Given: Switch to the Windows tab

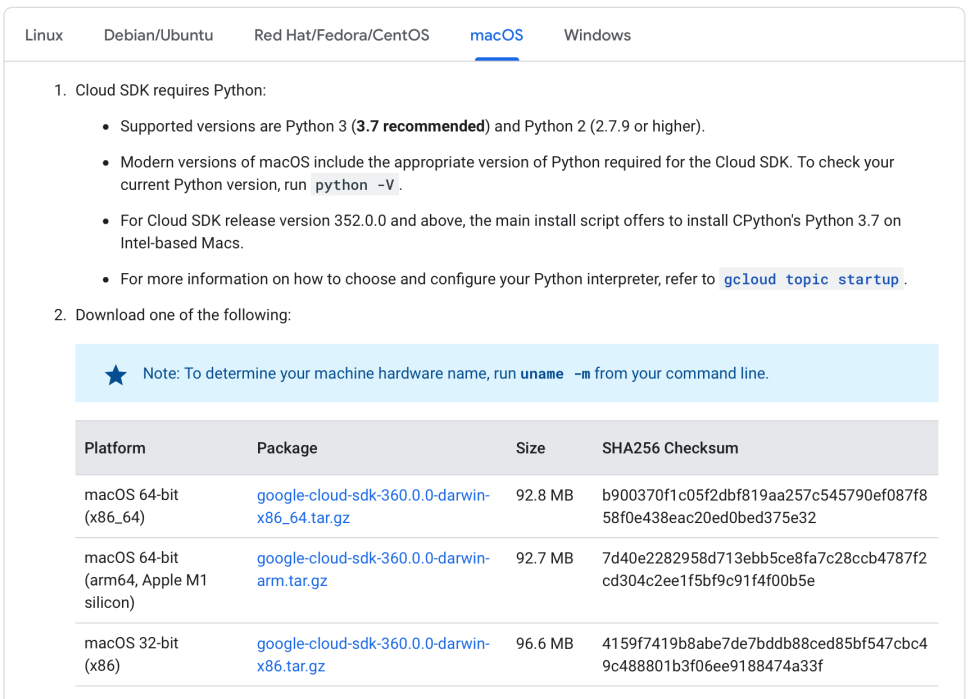Looking at the screenshot, I should pos(597,35).
